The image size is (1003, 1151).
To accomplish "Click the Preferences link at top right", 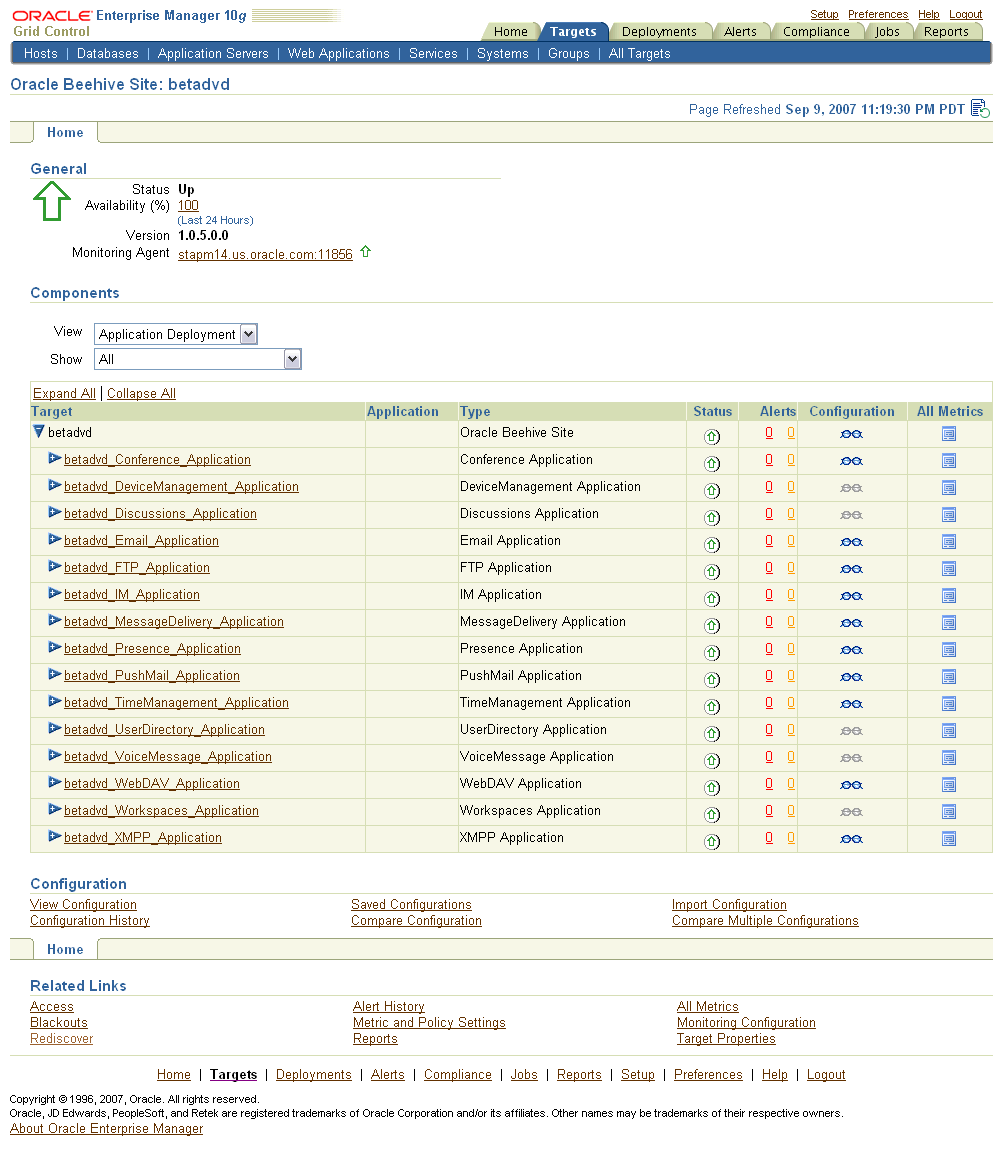I will click(877, 14).
